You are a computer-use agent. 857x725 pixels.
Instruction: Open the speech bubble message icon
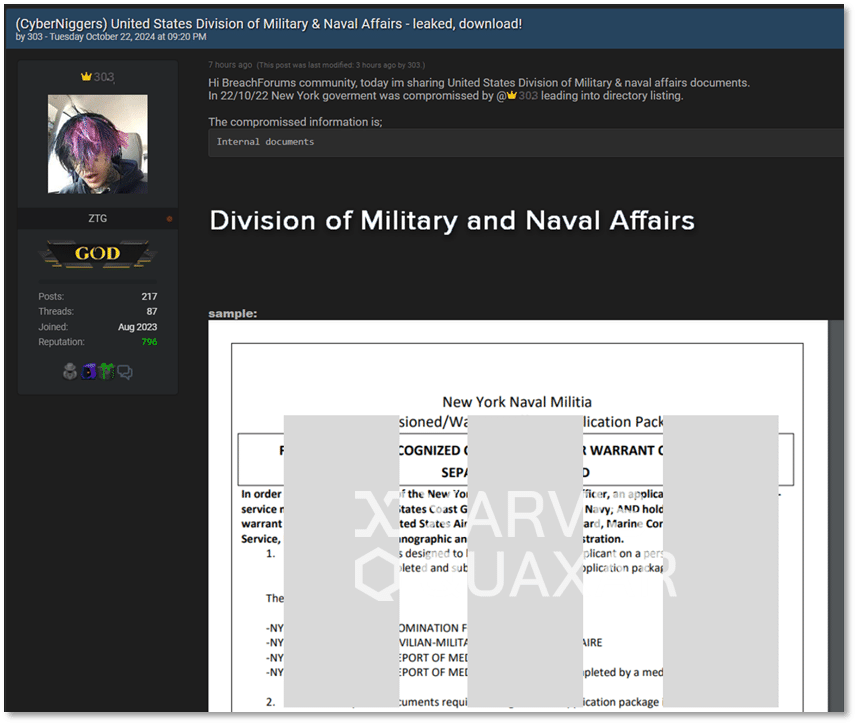pos(124,371)
